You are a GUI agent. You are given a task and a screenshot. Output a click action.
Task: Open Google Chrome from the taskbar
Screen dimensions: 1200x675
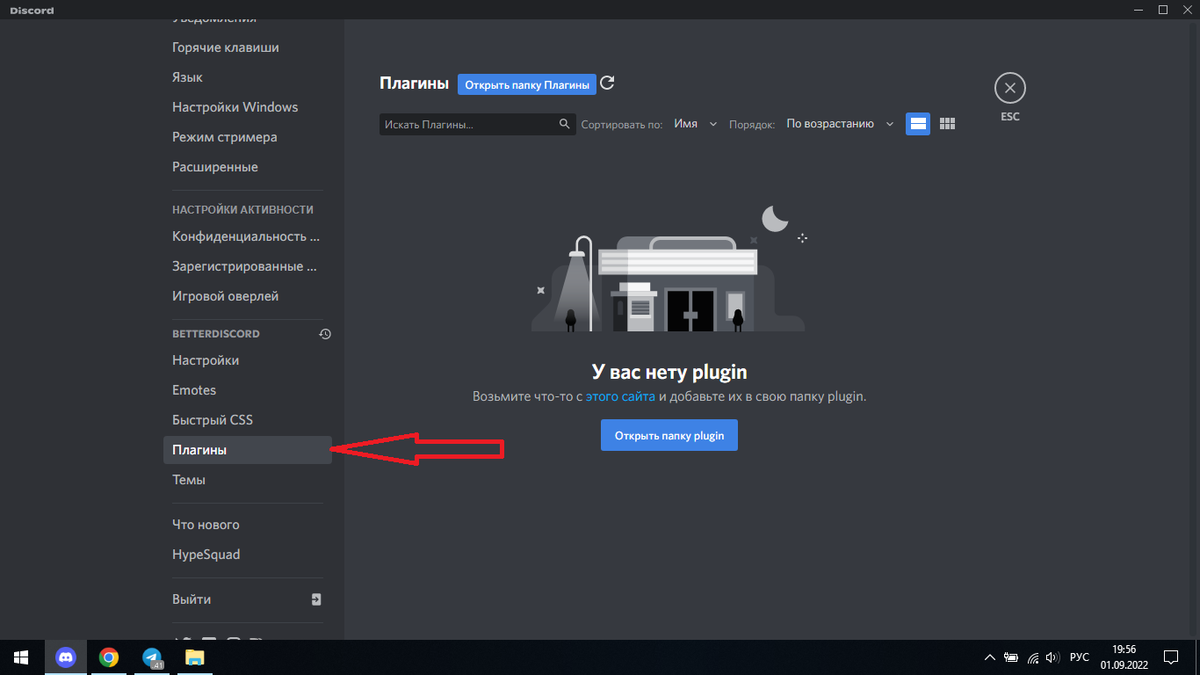point(109,657)
